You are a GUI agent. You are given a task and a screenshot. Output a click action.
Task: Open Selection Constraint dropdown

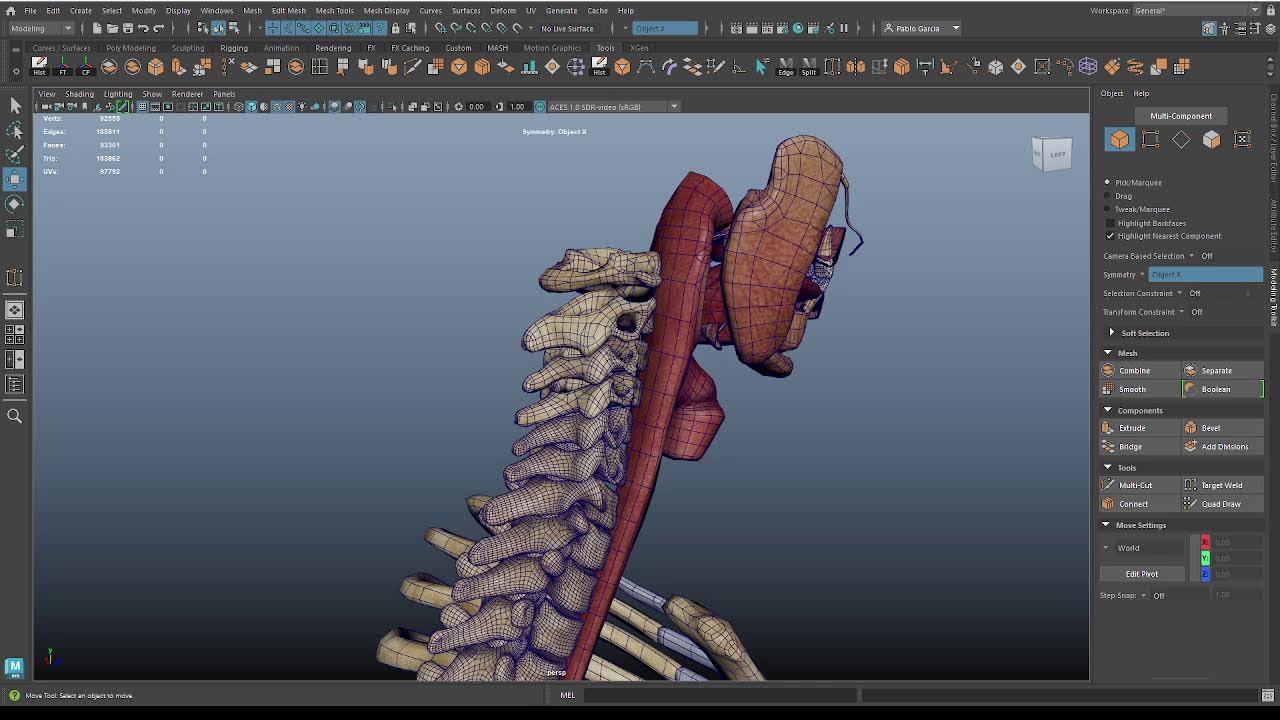(x=1179, y=293)
